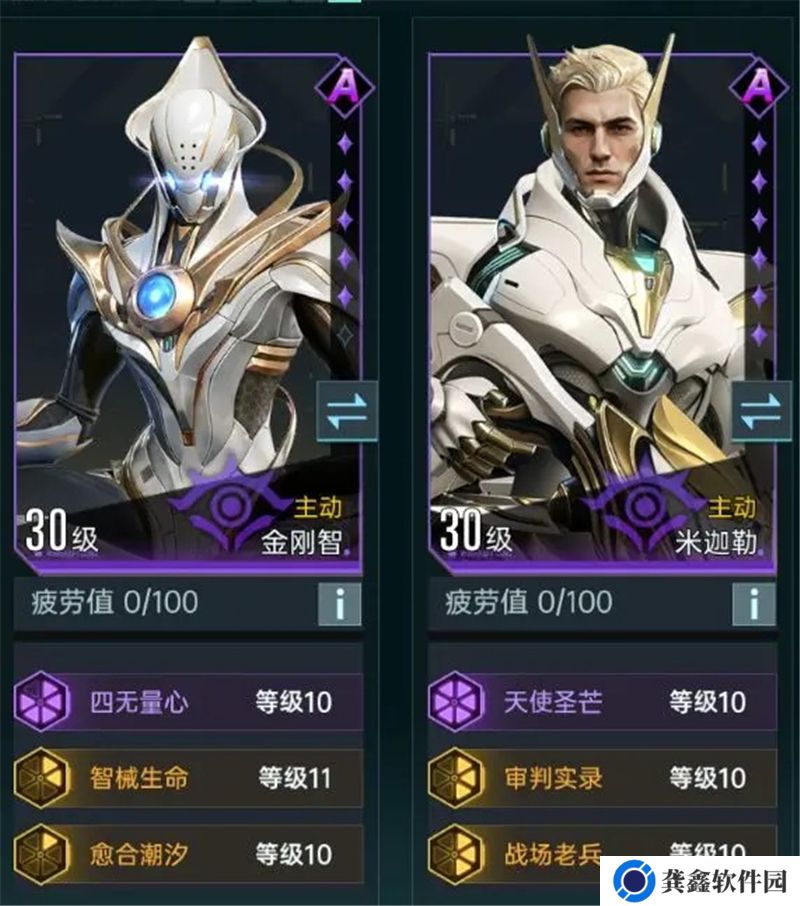
Task: Open the 天使圣芒 等级10 skill entry
Action: point(602,702)
